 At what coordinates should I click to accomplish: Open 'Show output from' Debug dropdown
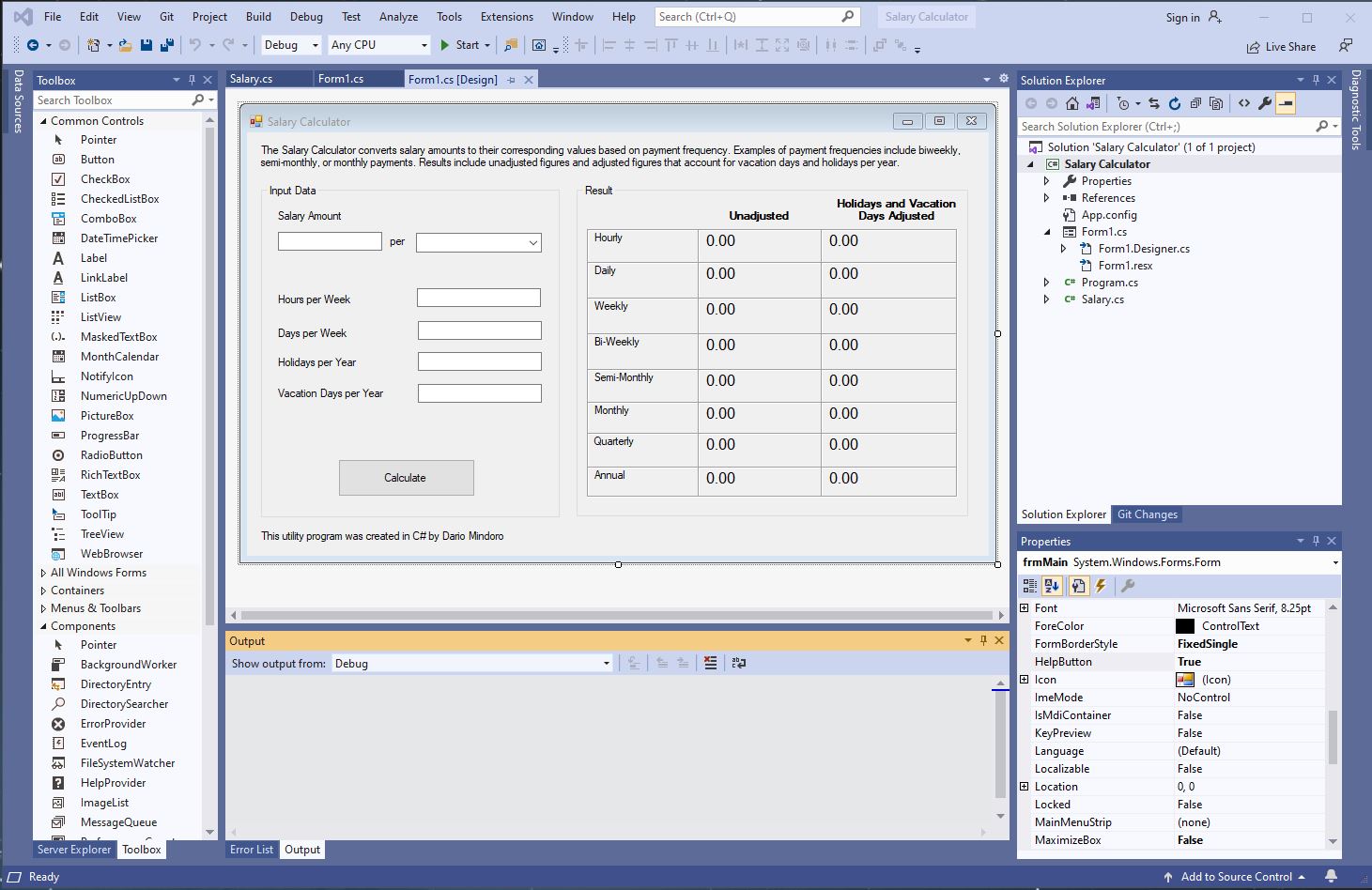click(471, 663)
